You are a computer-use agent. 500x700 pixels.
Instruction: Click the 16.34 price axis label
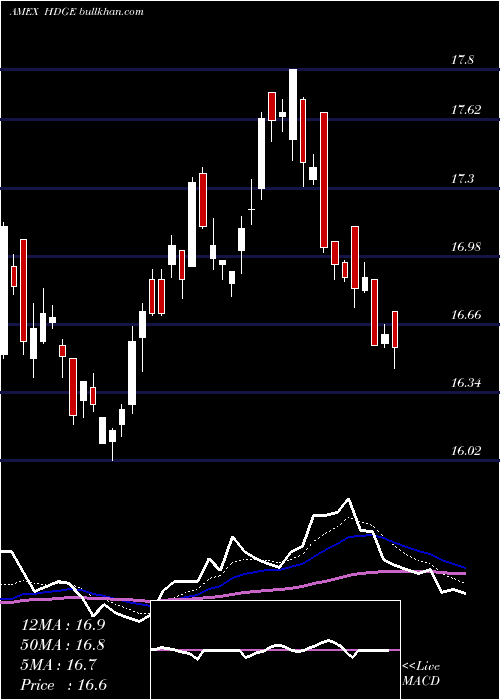point(466,383)
